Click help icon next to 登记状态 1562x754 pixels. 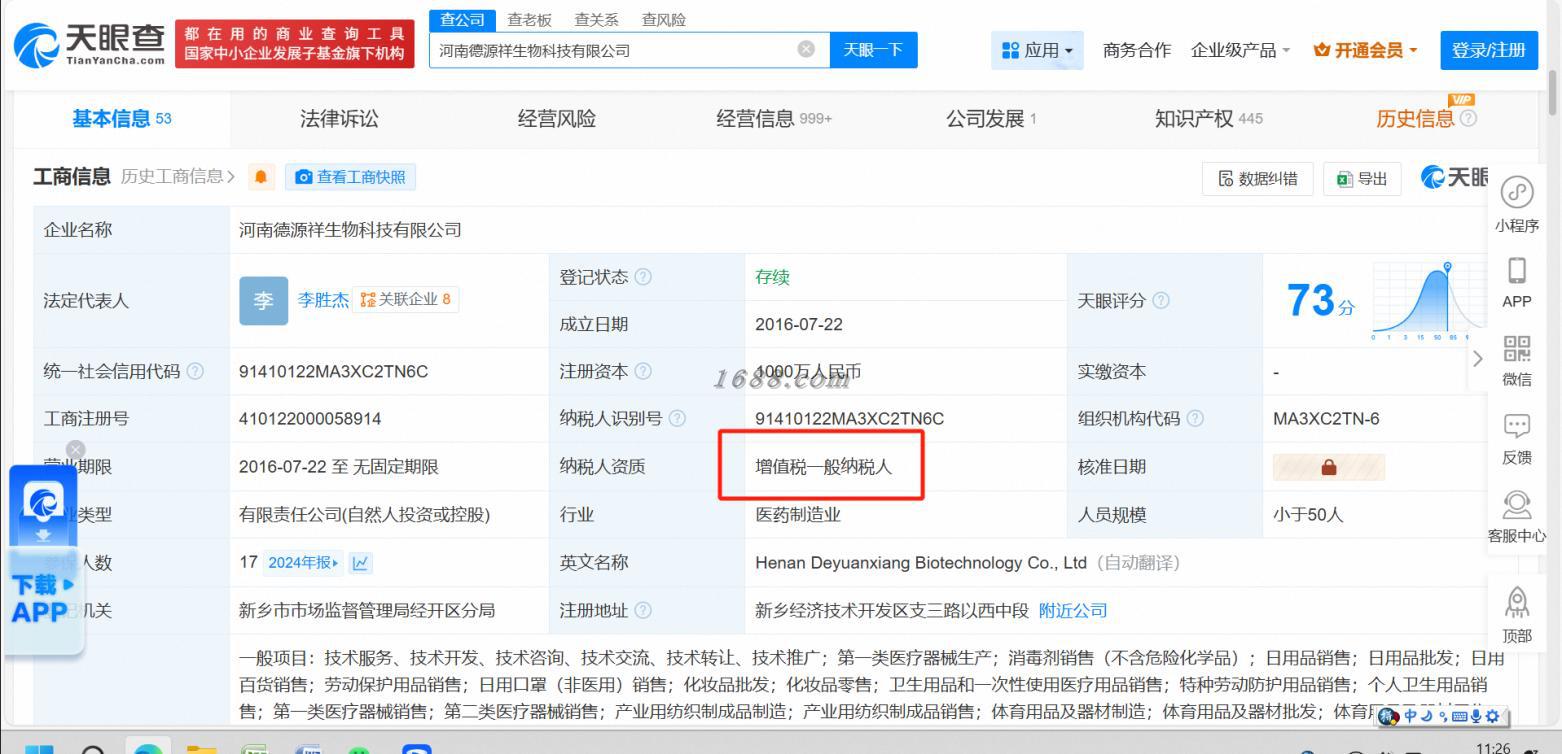pos(643,277)
